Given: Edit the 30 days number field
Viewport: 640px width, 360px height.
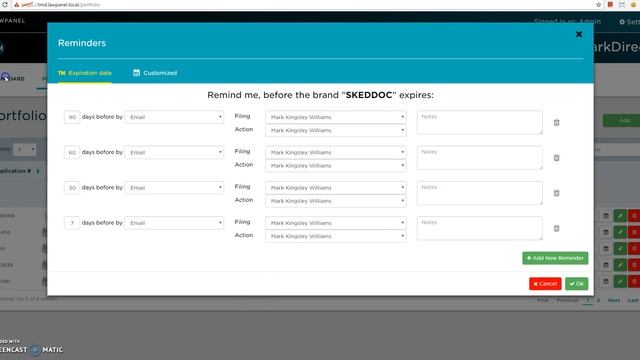Looking at the screenshot, I should [x=72, y=188].
